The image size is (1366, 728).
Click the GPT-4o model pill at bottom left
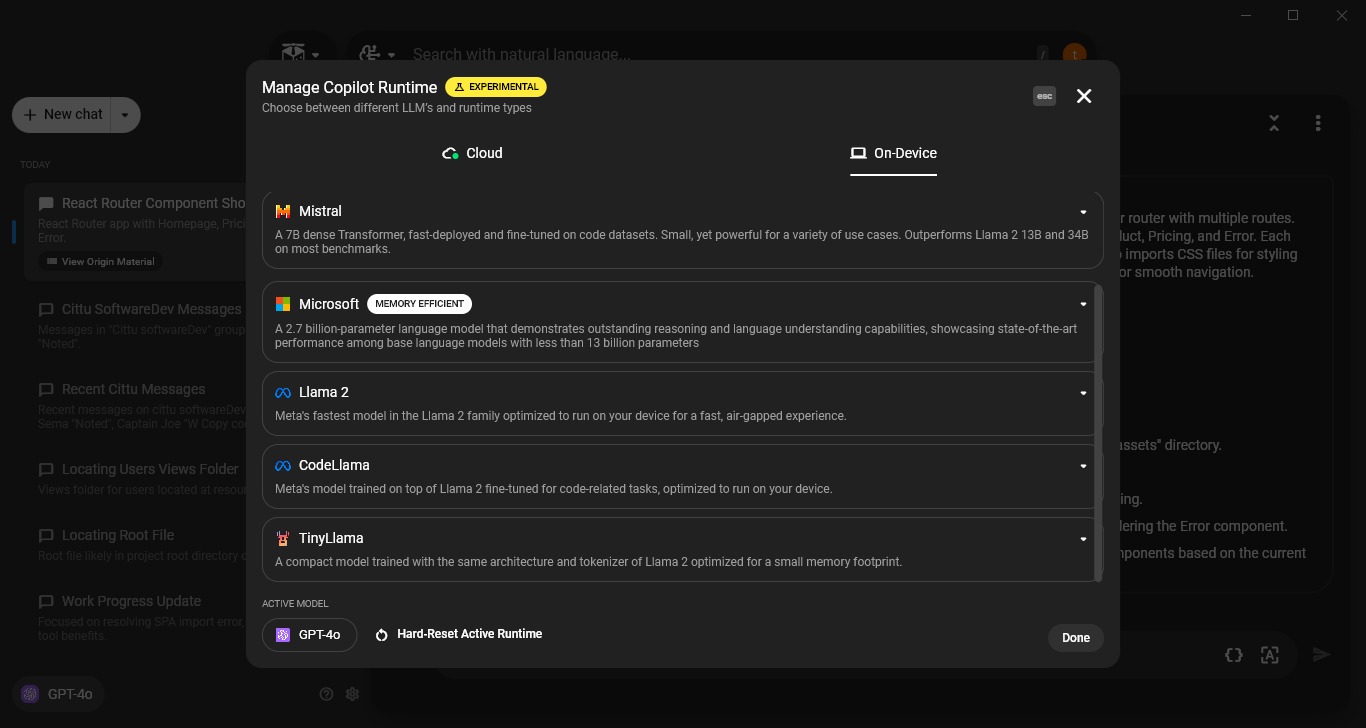pyautogui.click(x=57, y=693)
